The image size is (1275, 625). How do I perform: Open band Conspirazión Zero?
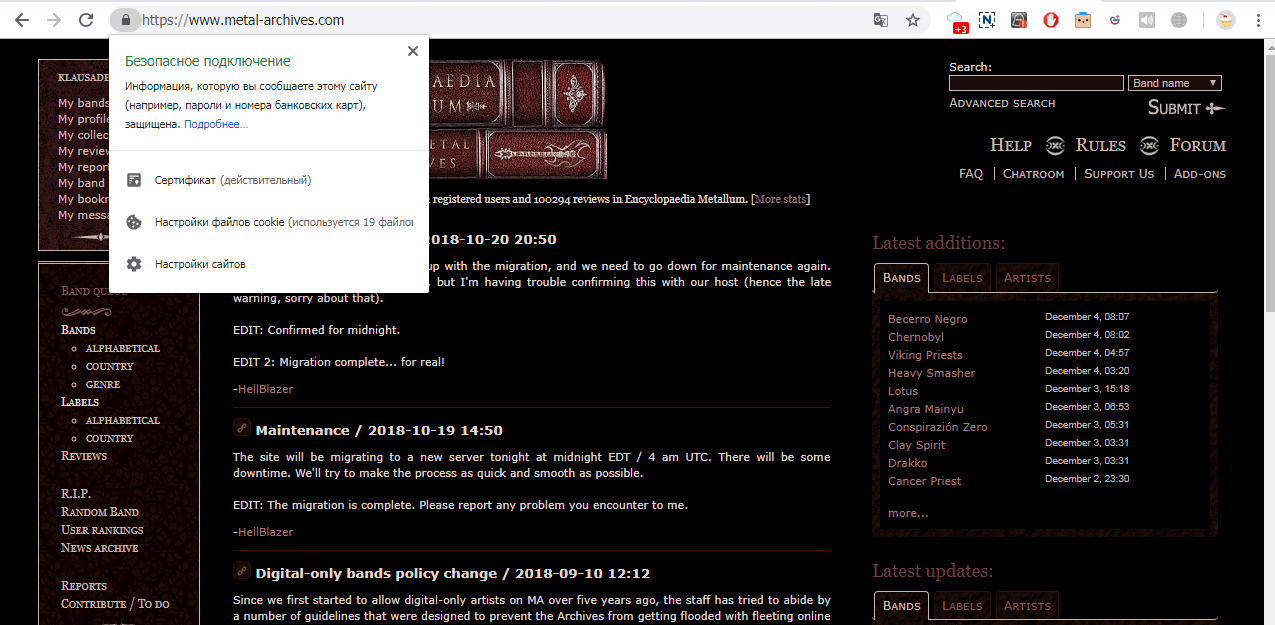(x=938, y=427)
